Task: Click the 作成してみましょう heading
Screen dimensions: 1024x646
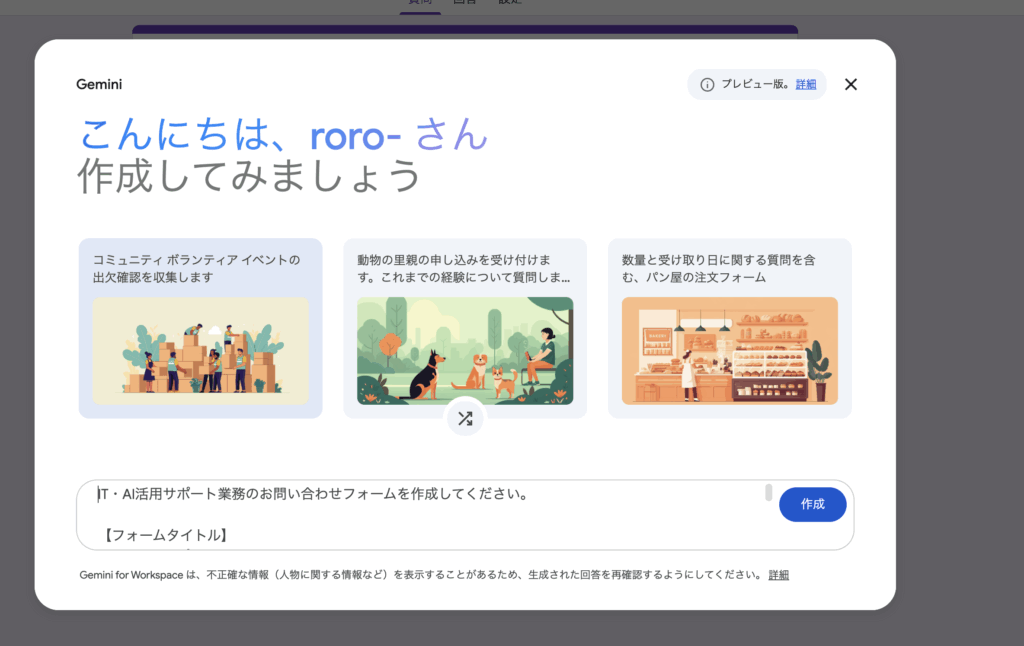Action: tap(249, 177)
